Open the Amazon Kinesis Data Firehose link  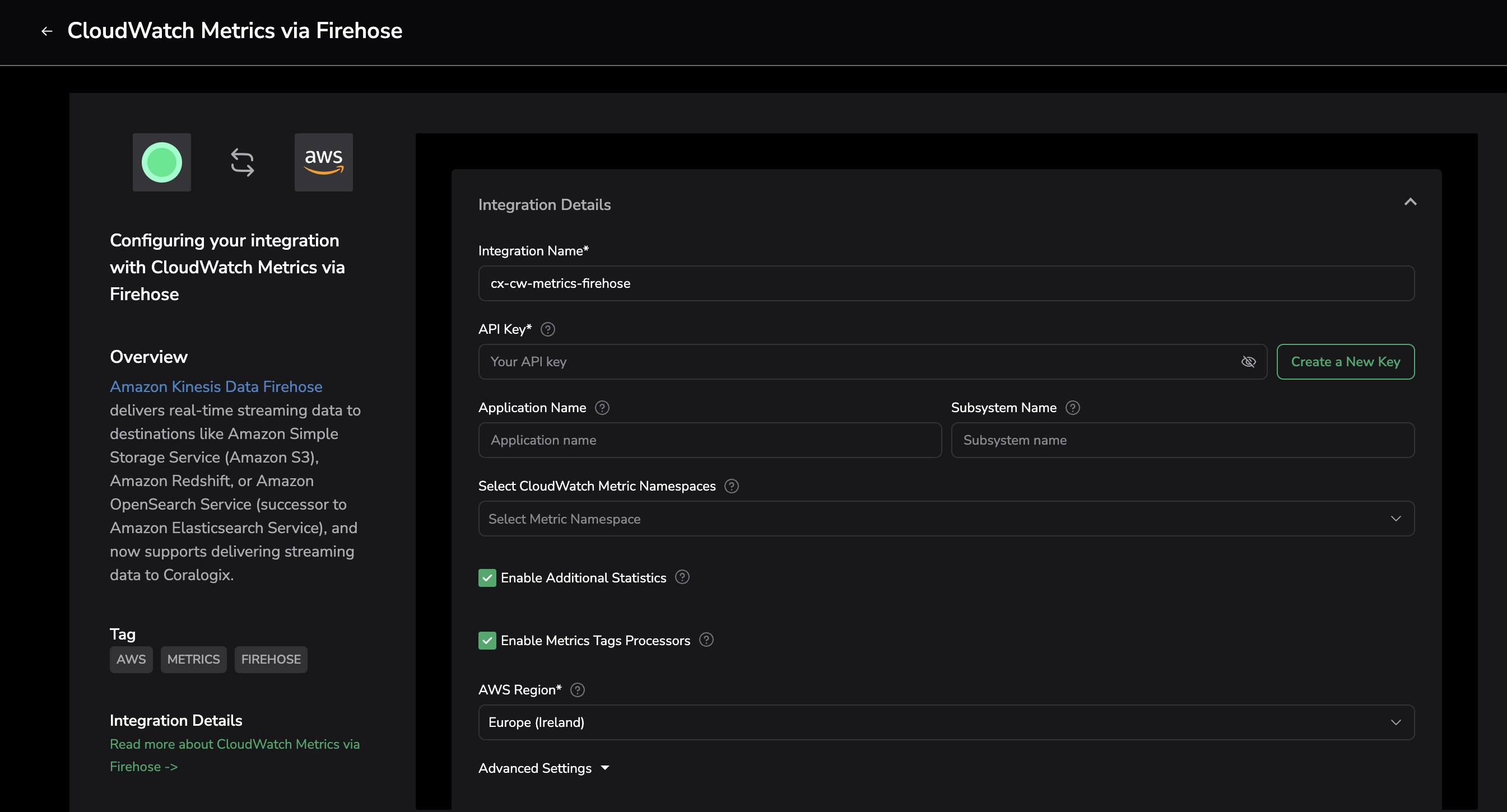(x=216, y=386)
